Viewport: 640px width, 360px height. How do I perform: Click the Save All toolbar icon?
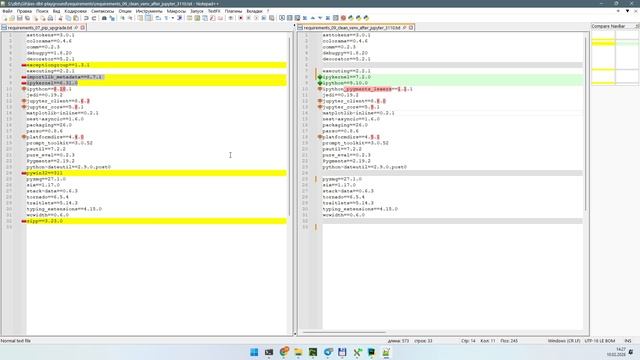tap(27, 18)
